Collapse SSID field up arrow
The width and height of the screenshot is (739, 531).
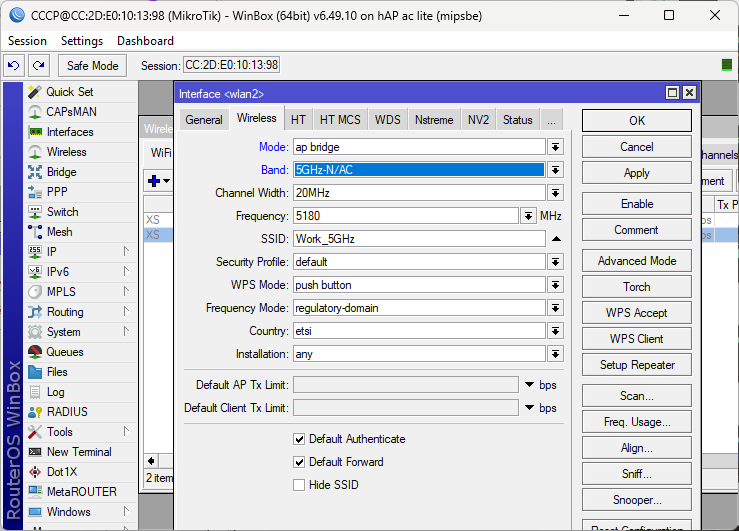tap(556, 239)
